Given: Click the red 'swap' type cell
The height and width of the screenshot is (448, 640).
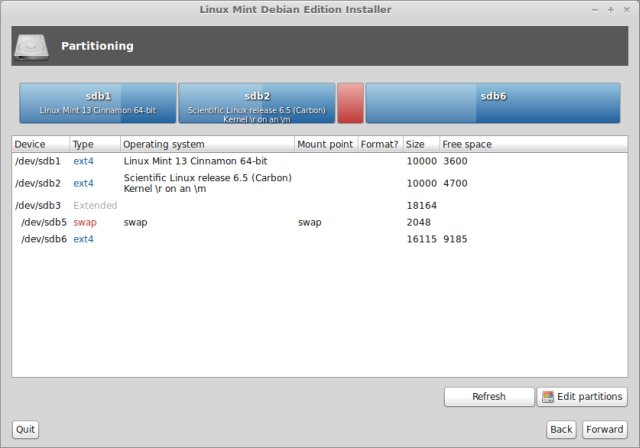Looking at the screenshot, I should click(85, 222).
